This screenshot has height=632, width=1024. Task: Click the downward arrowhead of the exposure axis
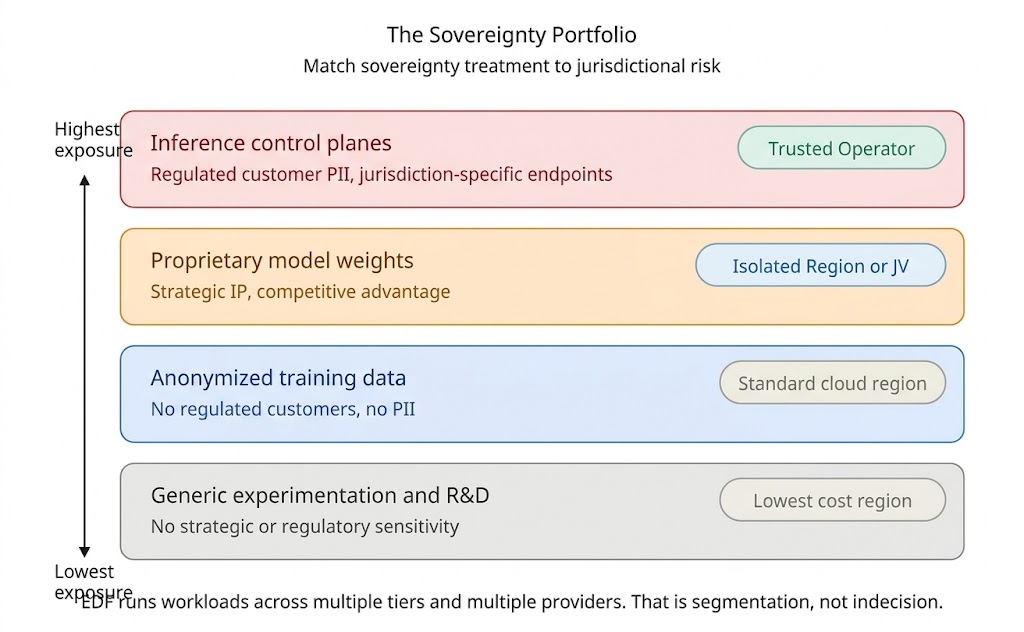85,551
